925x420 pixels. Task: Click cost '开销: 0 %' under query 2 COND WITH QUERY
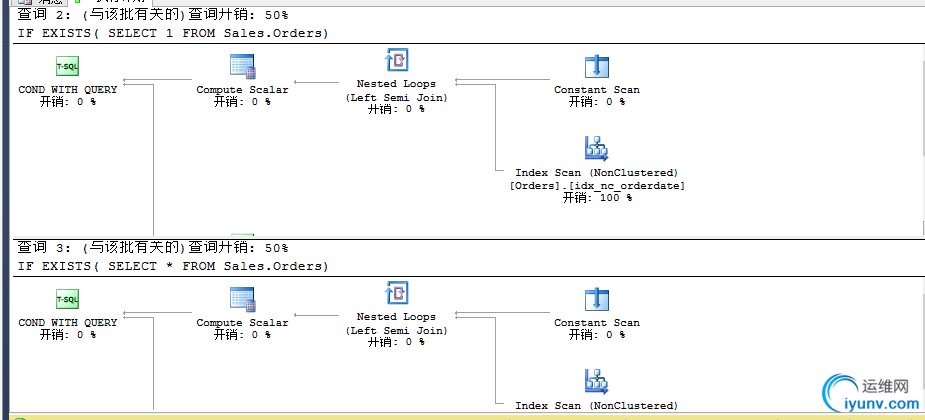click(68, 101)
